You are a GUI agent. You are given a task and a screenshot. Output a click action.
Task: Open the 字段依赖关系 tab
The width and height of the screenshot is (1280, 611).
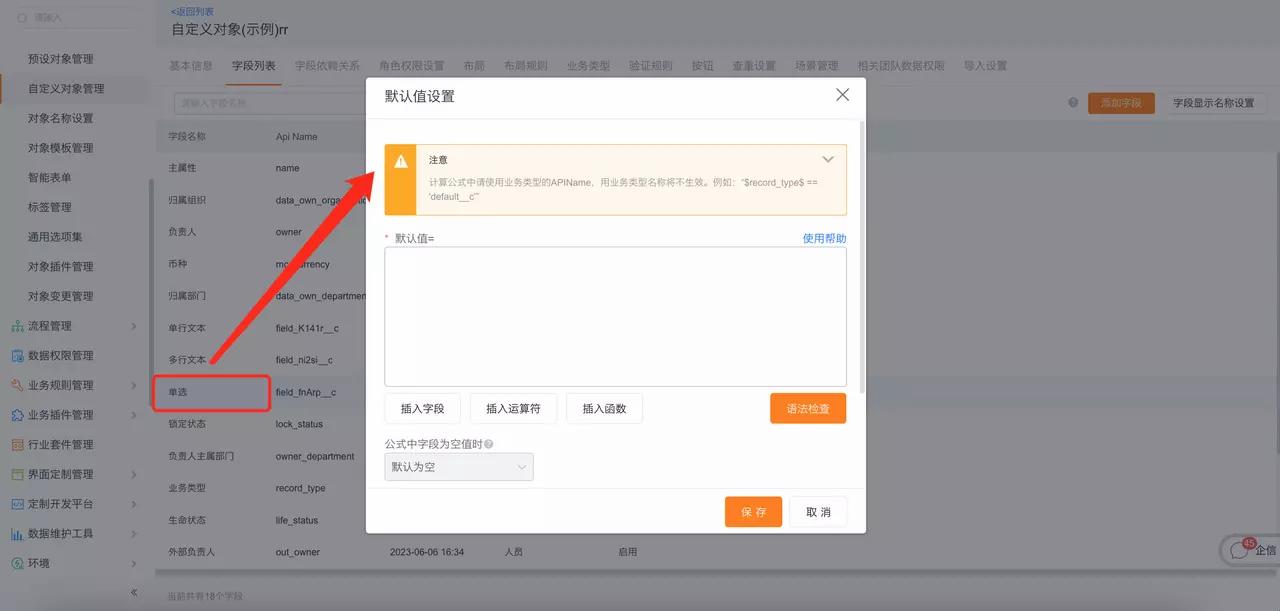(327, 66)
